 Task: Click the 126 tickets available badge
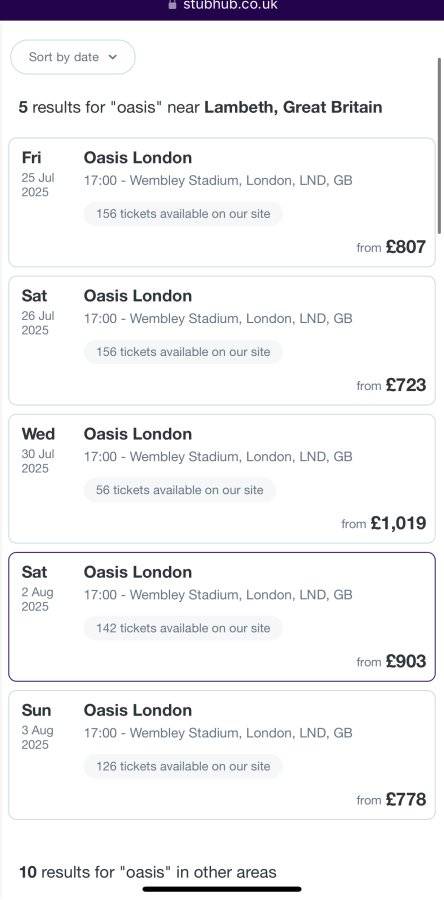click(x=183, y=766)
